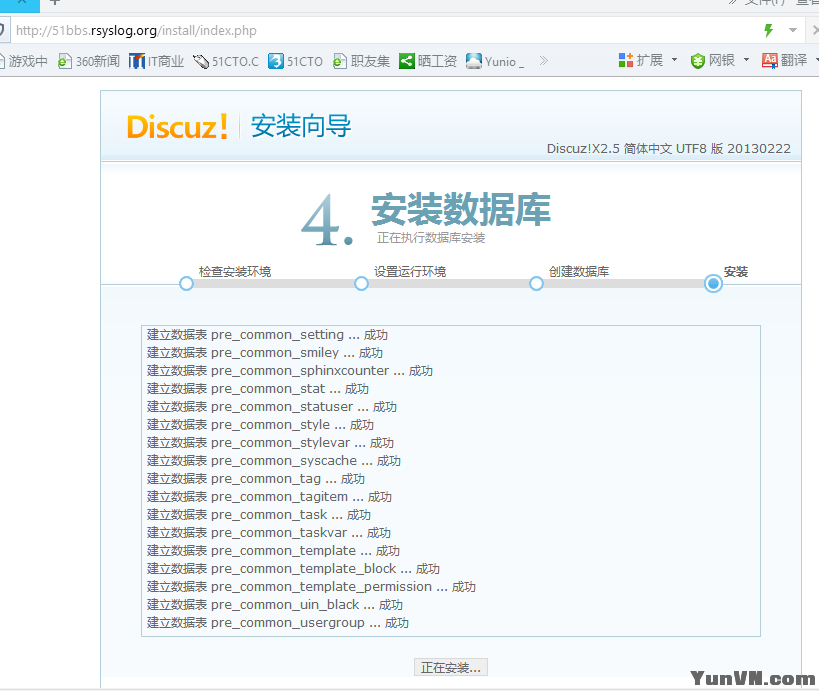Open the 51CTO.C bookmark
819x691 pixels.
(226, 61)
